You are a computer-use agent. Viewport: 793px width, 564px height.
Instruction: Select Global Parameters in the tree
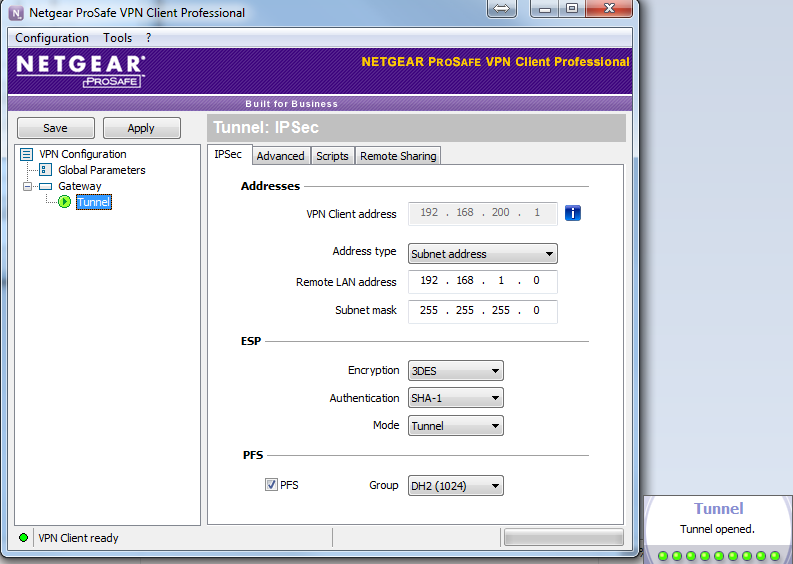coord(102,170)
